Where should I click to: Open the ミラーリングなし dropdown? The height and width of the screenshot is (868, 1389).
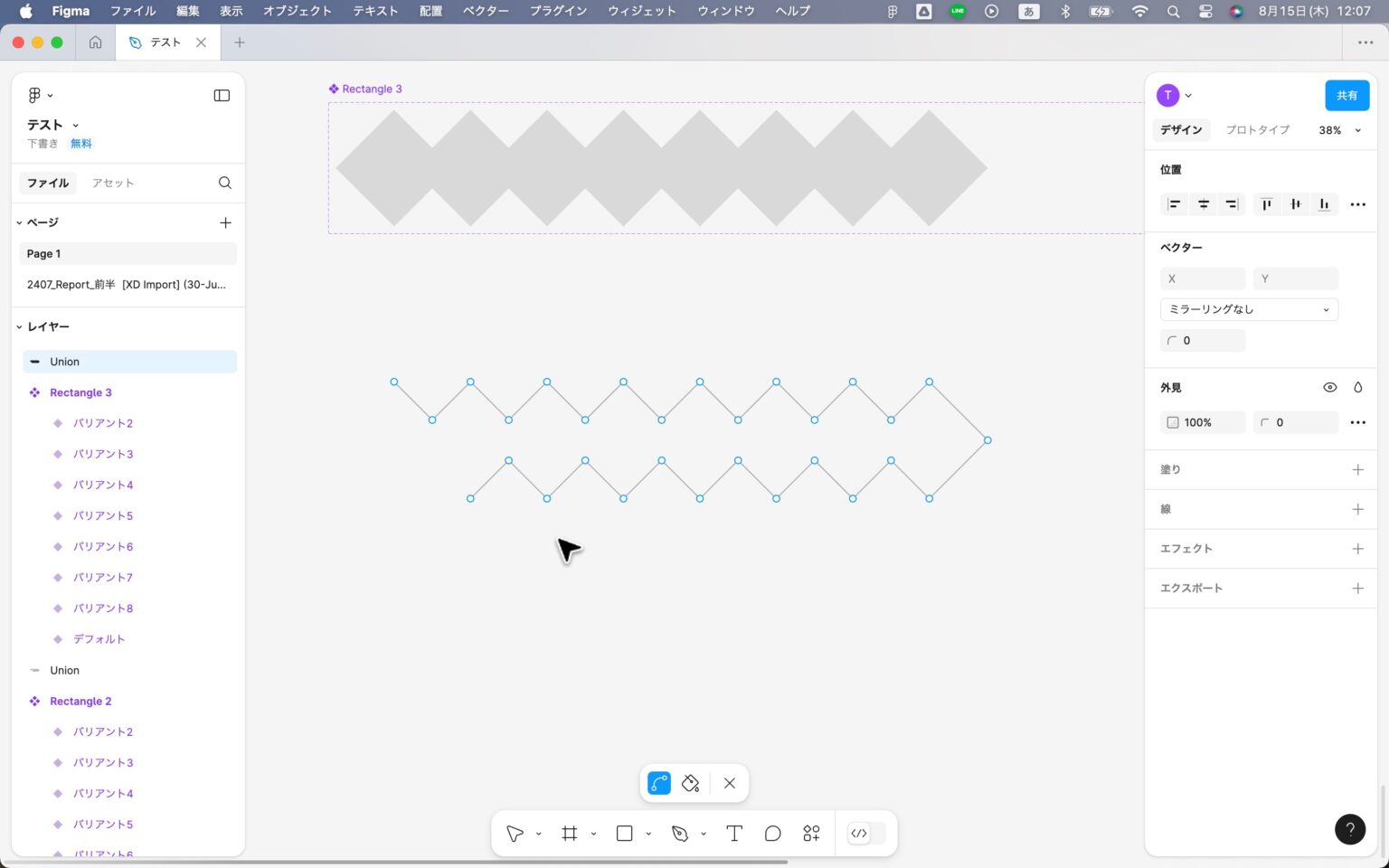coord(1248,309)
